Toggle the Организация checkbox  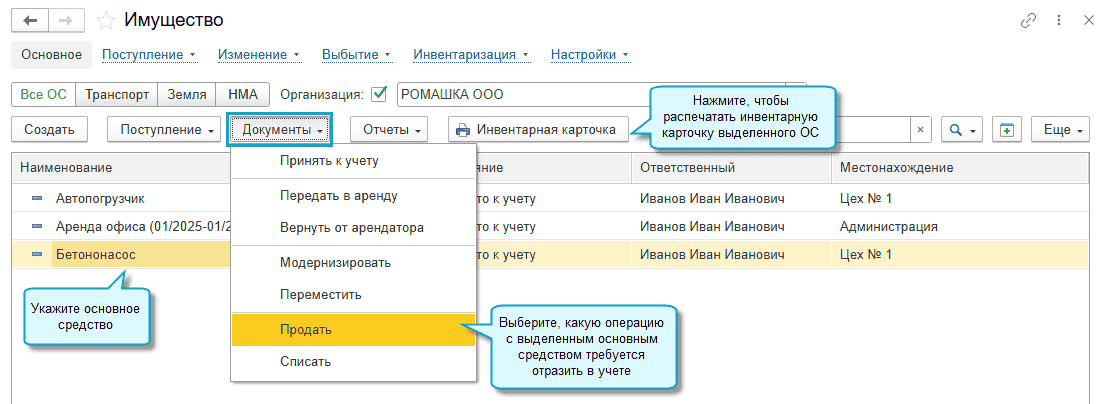[x=379, y=95]
